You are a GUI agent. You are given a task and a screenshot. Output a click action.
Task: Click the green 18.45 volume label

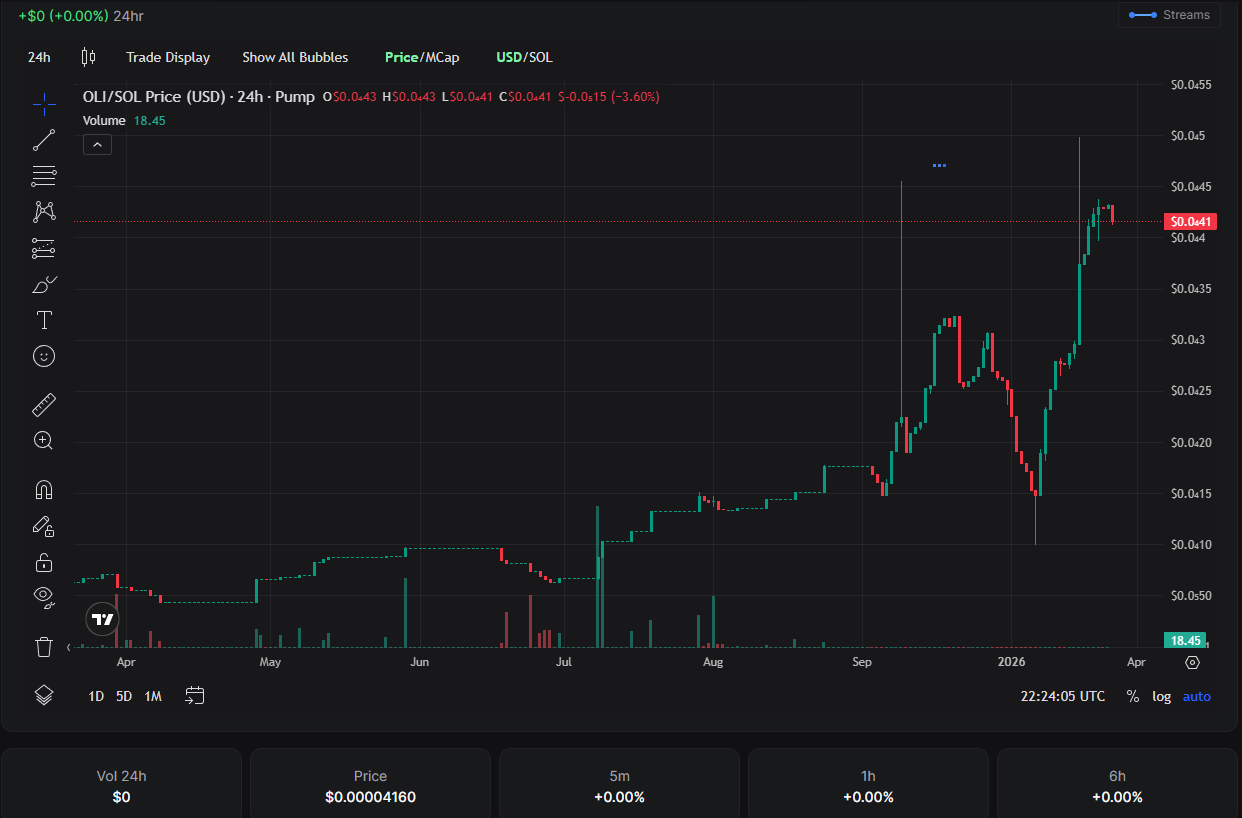click(1185, 640)
